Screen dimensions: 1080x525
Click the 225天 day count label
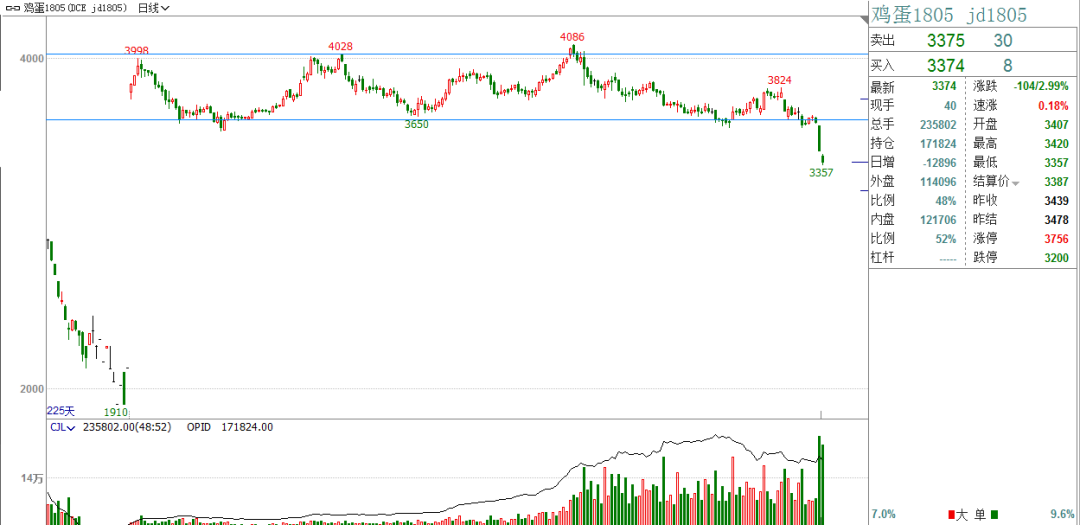coord(61,411)
